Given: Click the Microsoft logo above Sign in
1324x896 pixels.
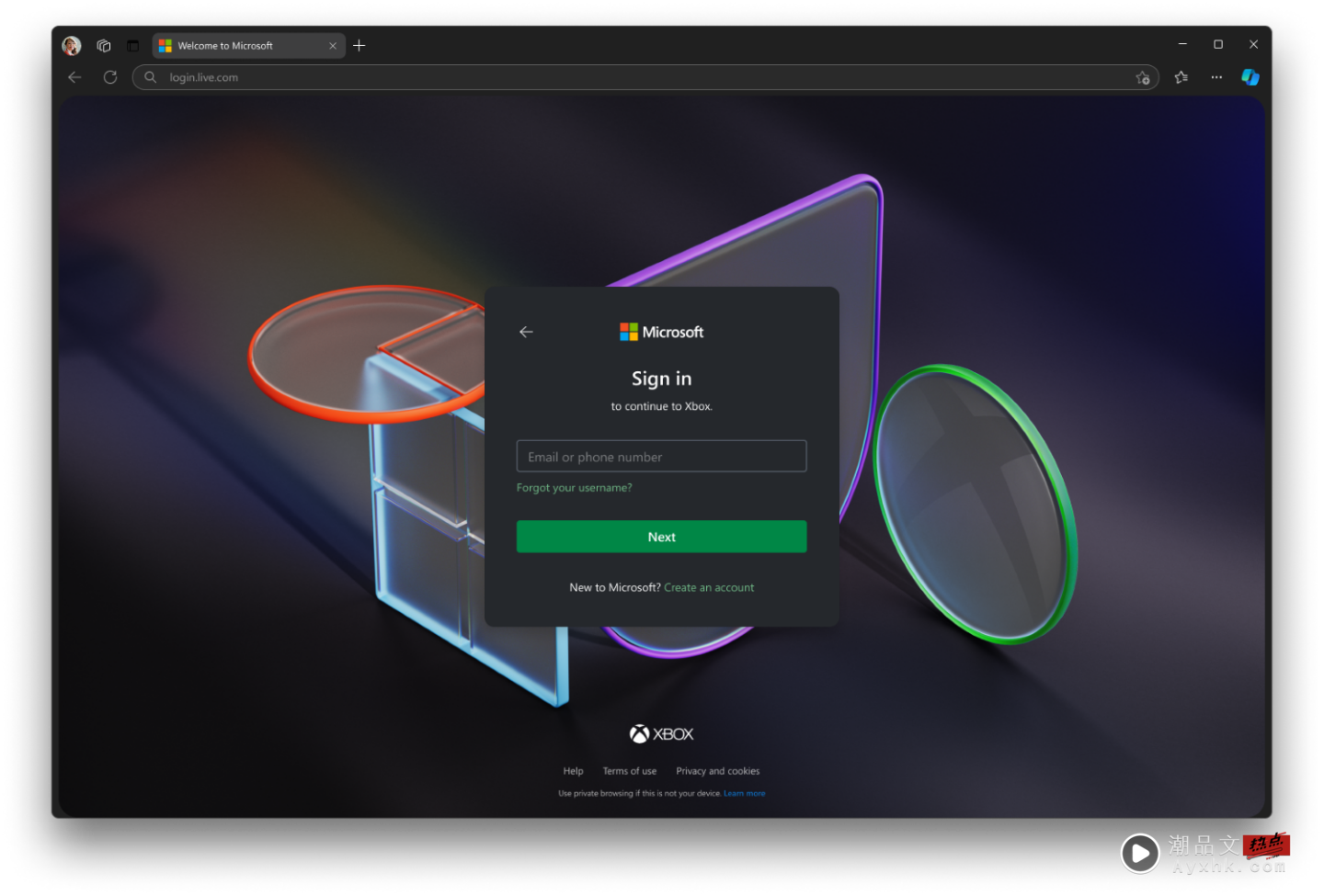Looking at the screenshot, I should click(x=661, y=332).
